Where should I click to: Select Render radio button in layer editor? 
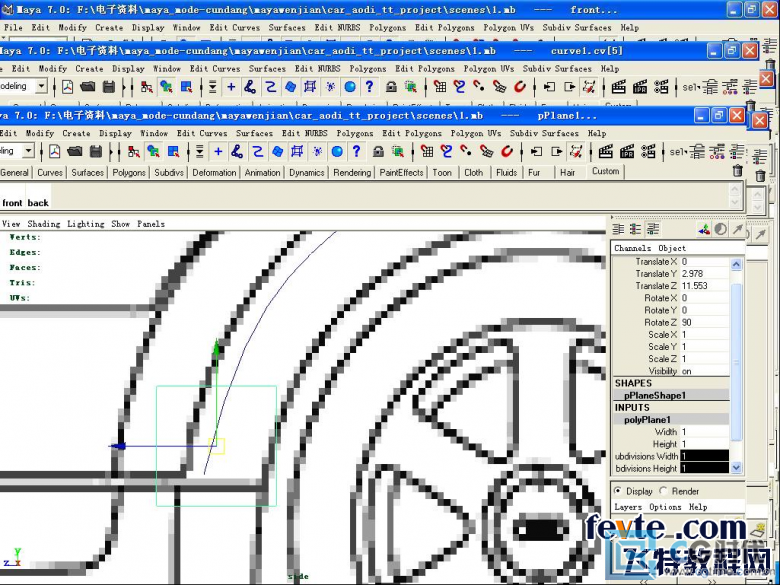663,490
